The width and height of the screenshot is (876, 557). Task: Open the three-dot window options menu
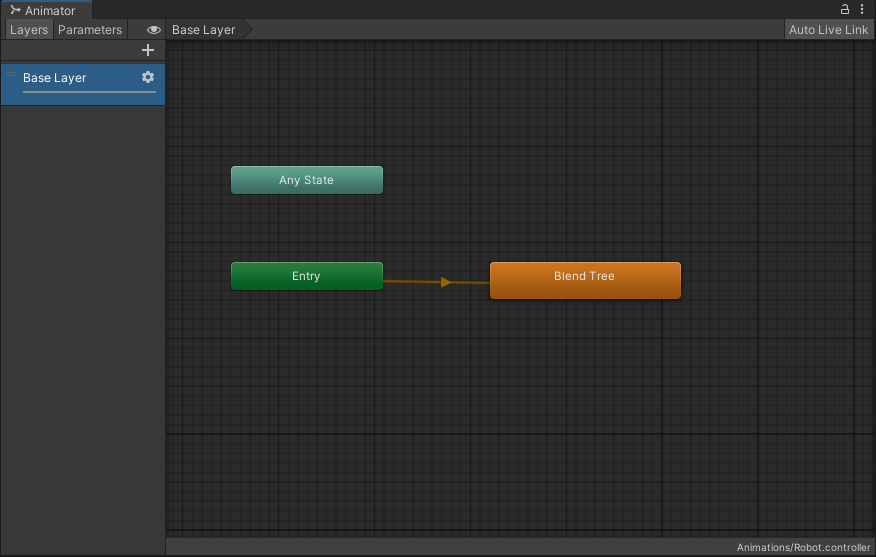tap(862, 9)
